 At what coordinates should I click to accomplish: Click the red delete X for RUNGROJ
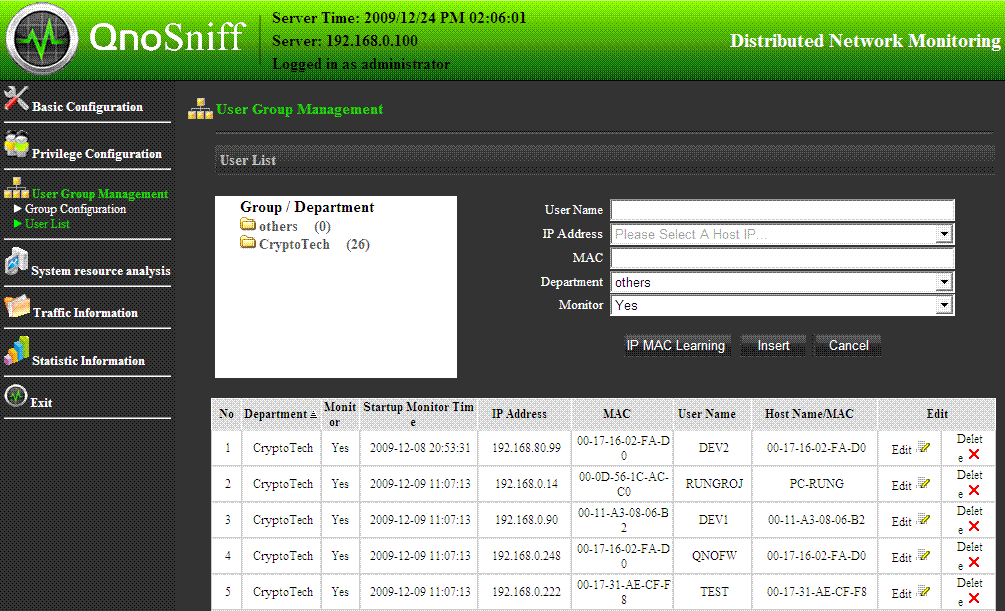point(974,490)
